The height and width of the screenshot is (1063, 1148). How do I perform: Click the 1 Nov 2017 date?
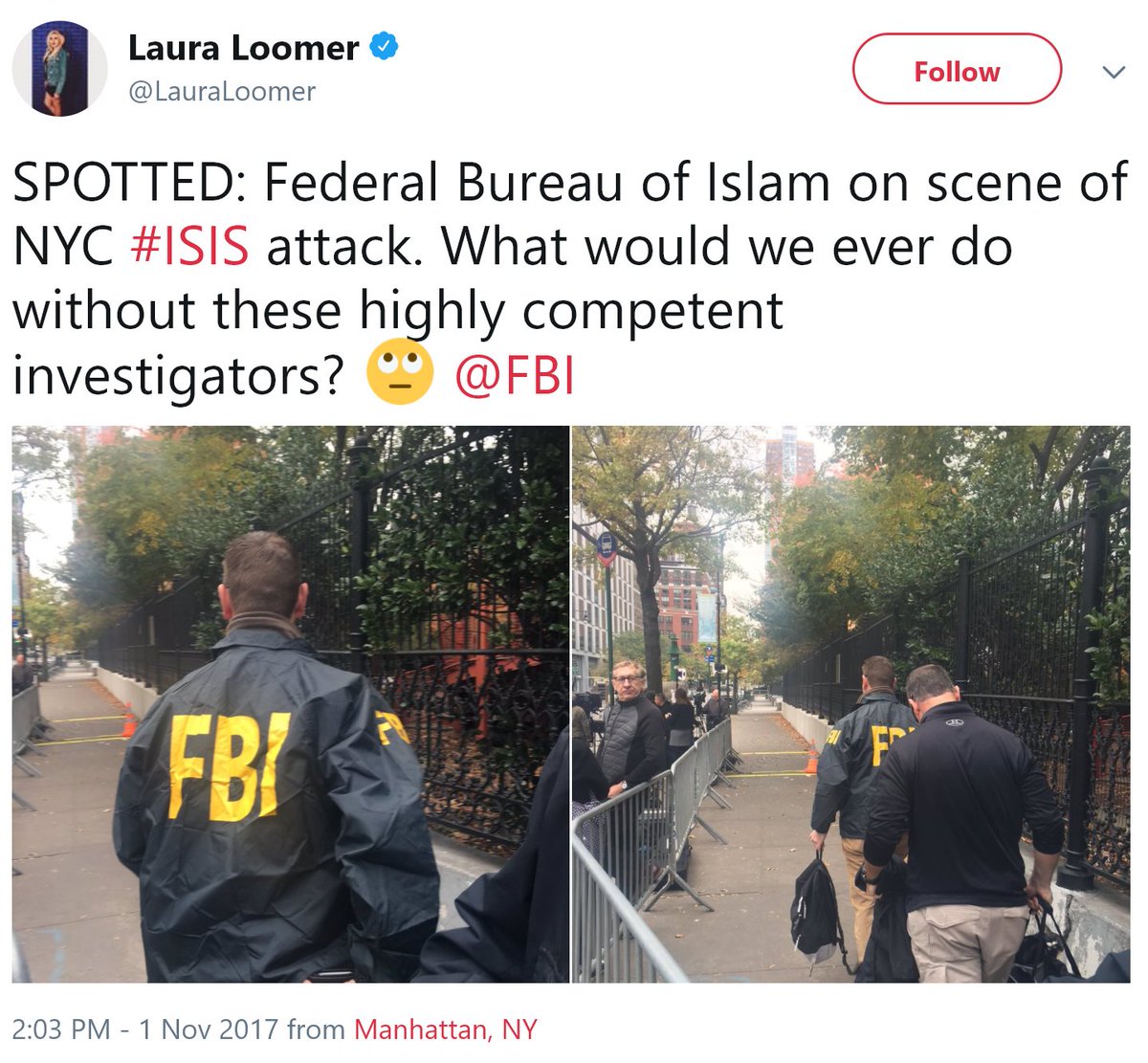point(209,1030)
